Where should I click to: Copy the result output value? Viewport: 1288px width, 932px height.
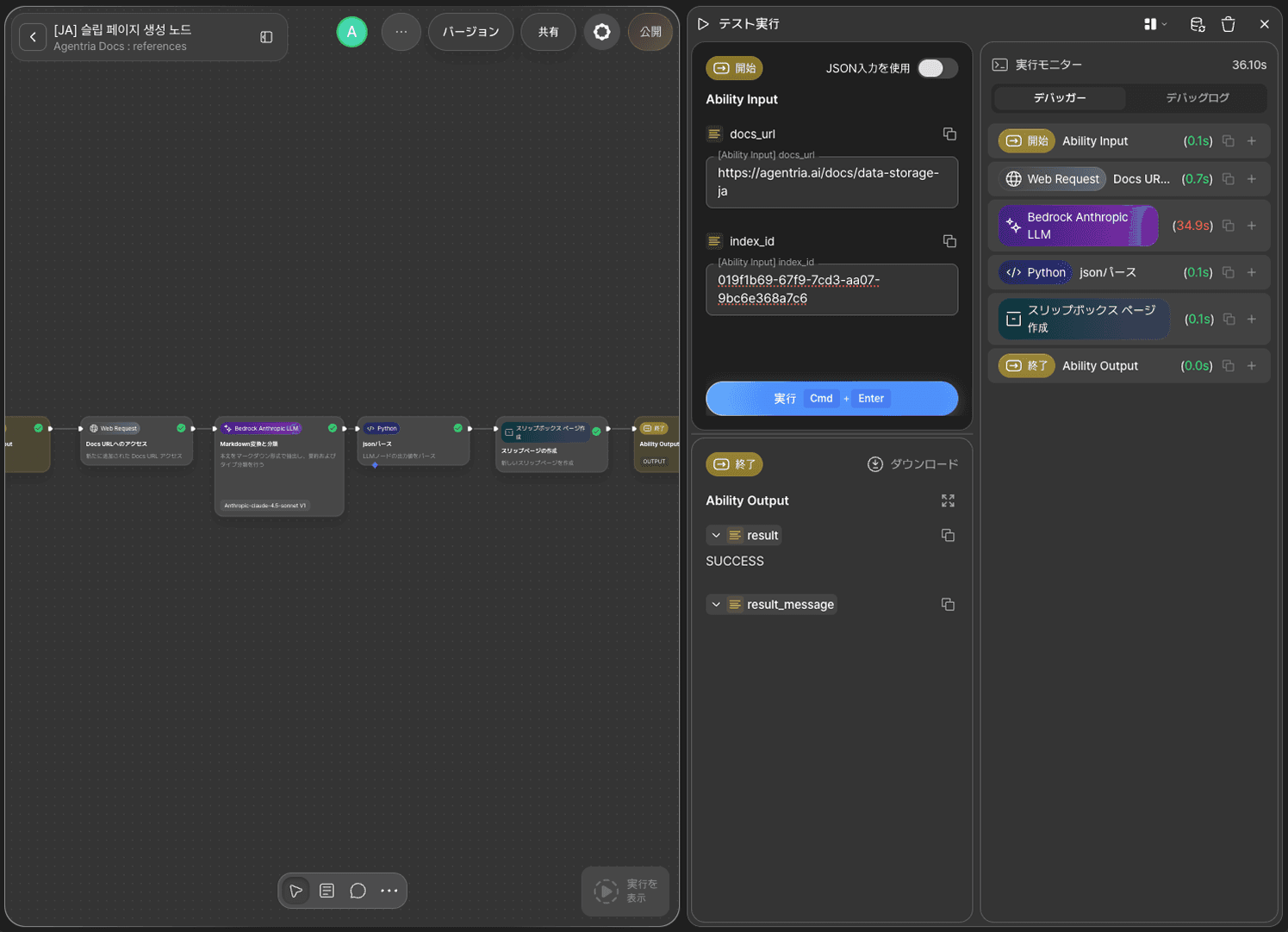pos(948,535)
